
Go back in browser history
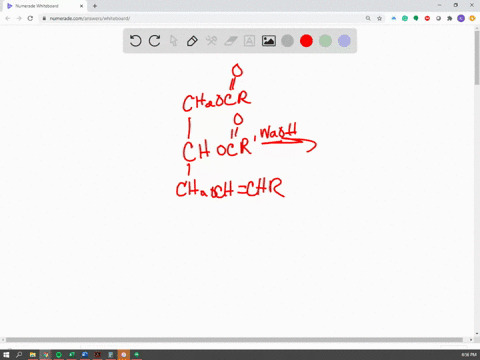click(8, 18)
